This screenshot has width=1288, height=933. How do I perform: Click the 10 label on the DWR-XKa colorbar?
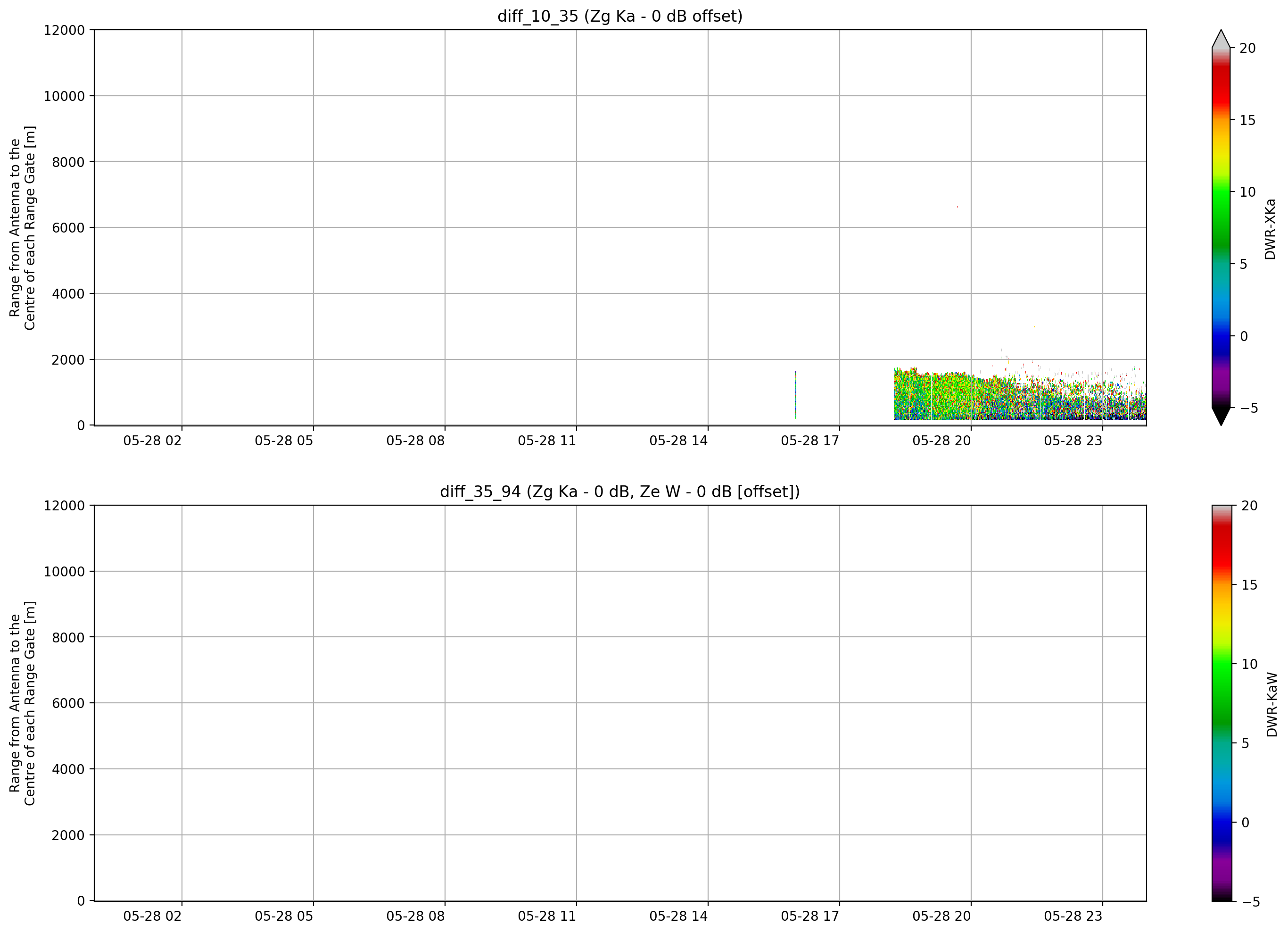pos(1247,192)
